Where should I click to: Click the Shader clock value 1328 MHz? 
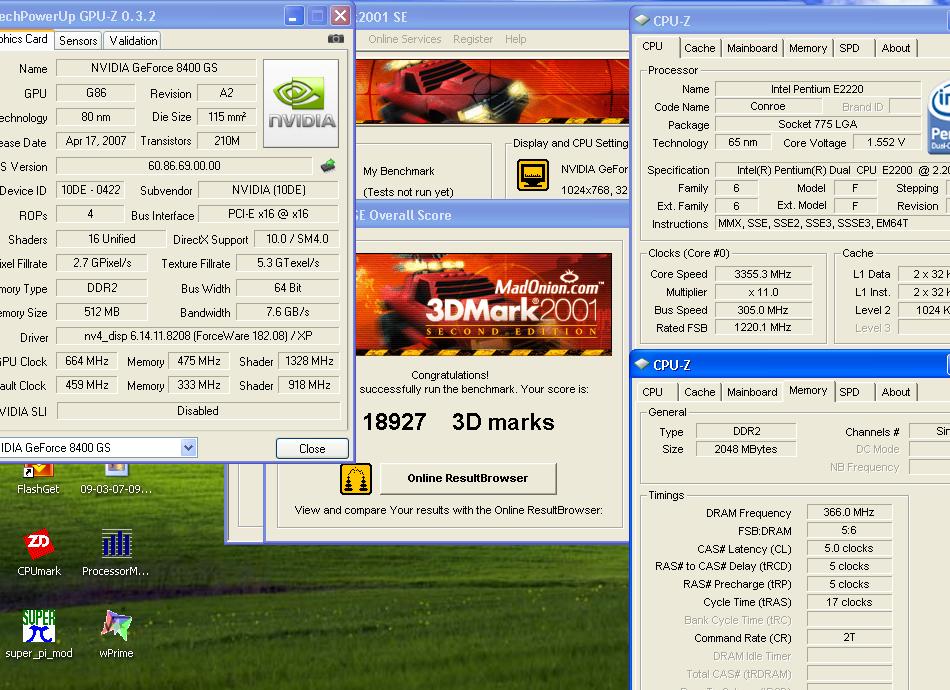coord(309,360)
